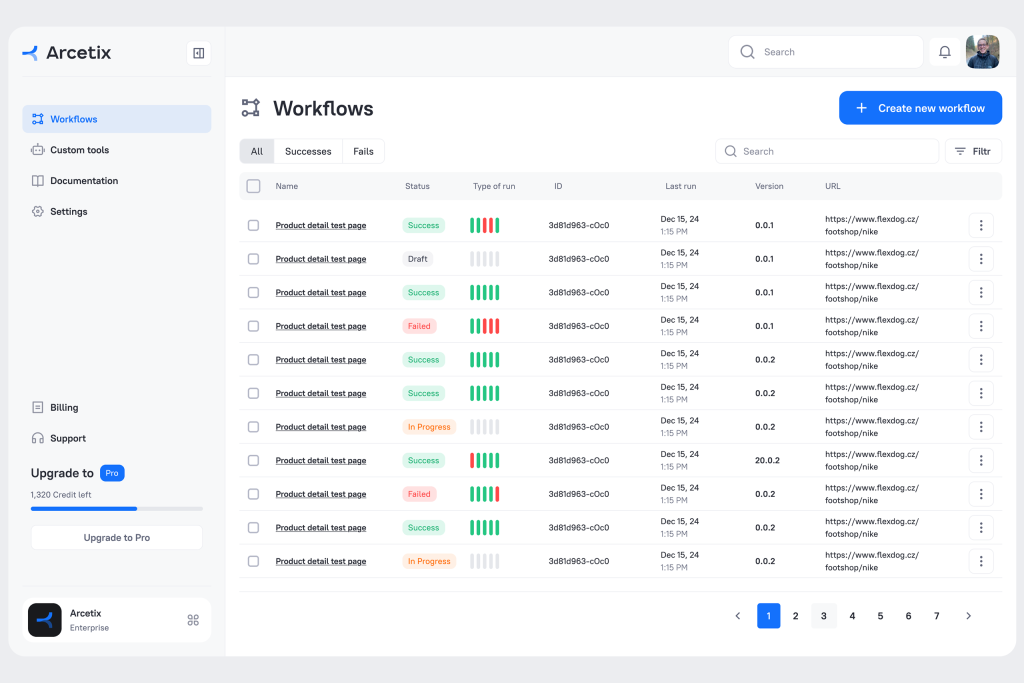Open three-dot menu for the Draft row
The width and height of the screenshot is (1024, 683).
pos(980,259)
